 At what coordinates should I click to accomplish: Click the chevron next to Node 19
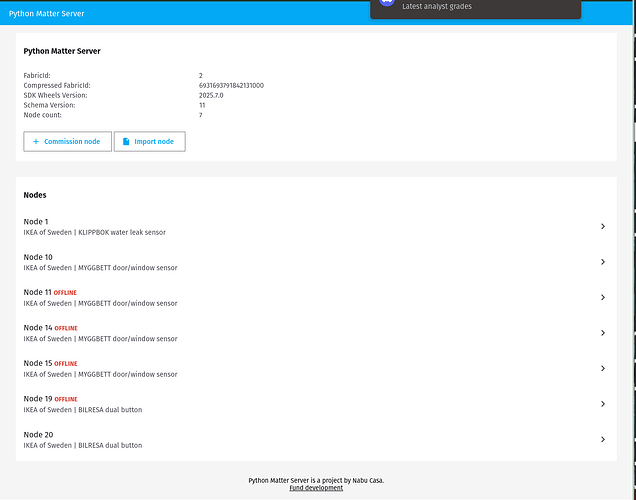coord(603,404)
